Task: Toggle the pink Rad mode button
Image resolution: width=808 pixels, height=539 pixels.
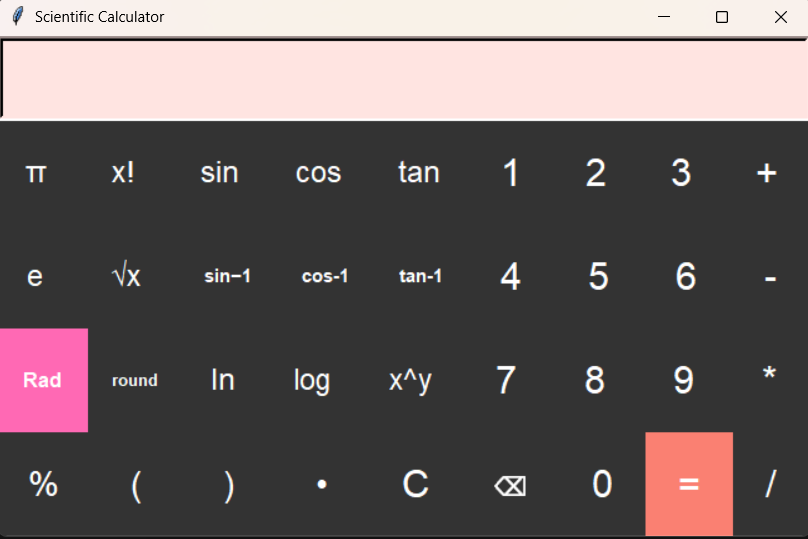Action: (x=44, y=380)
